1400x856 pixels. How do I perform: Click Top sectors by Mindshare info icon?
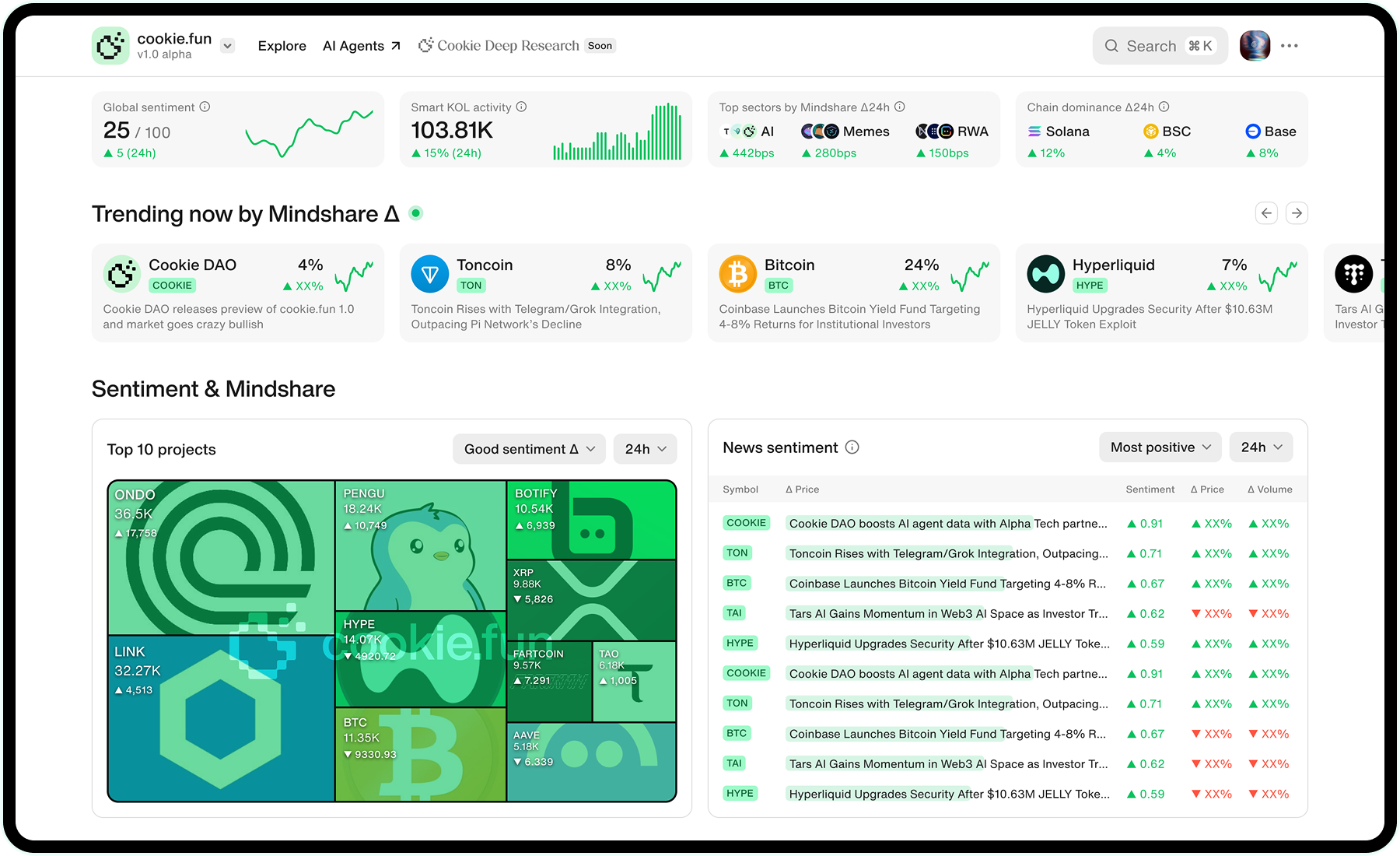coord(899,107)
